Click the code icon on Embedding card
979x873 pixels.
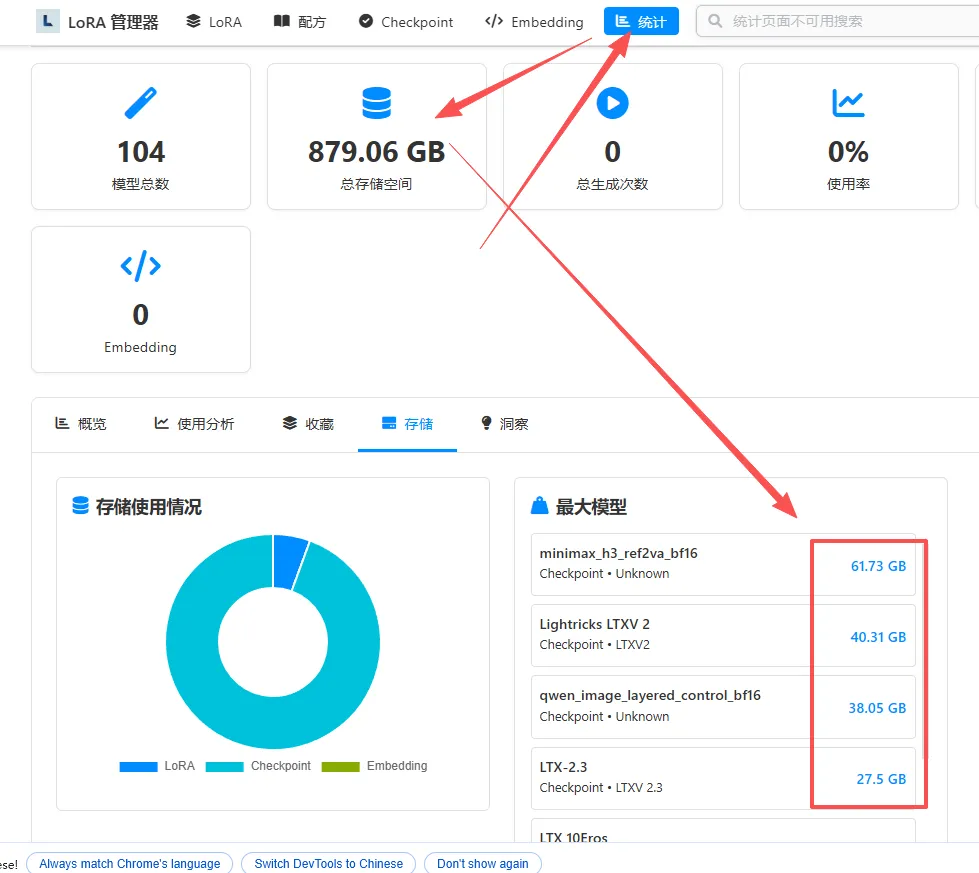pyautogui.click(x=140, y=266)
